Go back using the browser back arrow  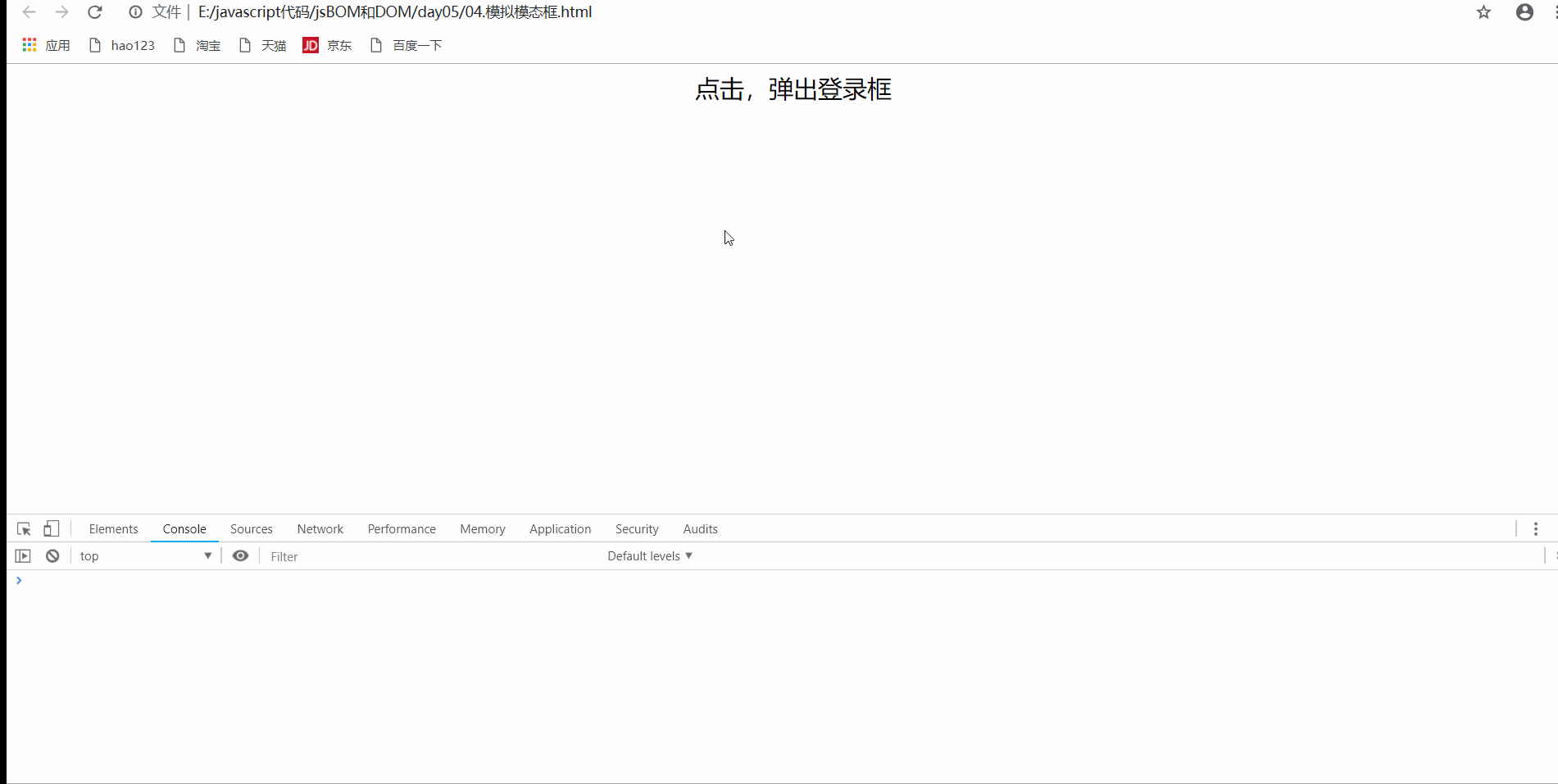(x=28, y=12)
